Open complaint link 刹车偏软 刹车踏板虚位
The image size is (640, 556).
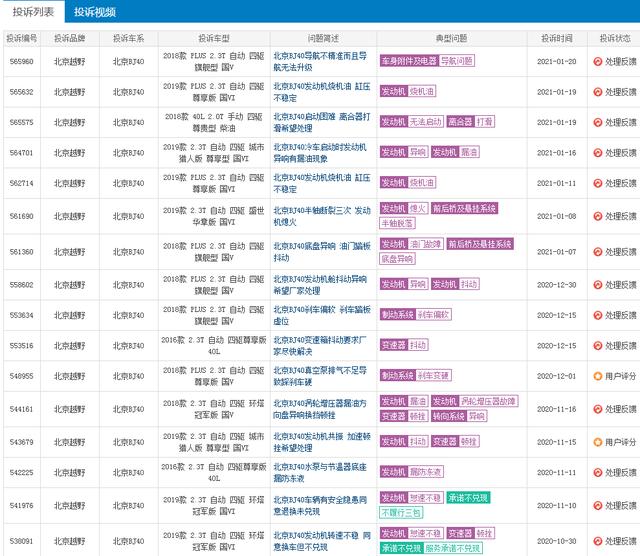click(x=322, y=315)
